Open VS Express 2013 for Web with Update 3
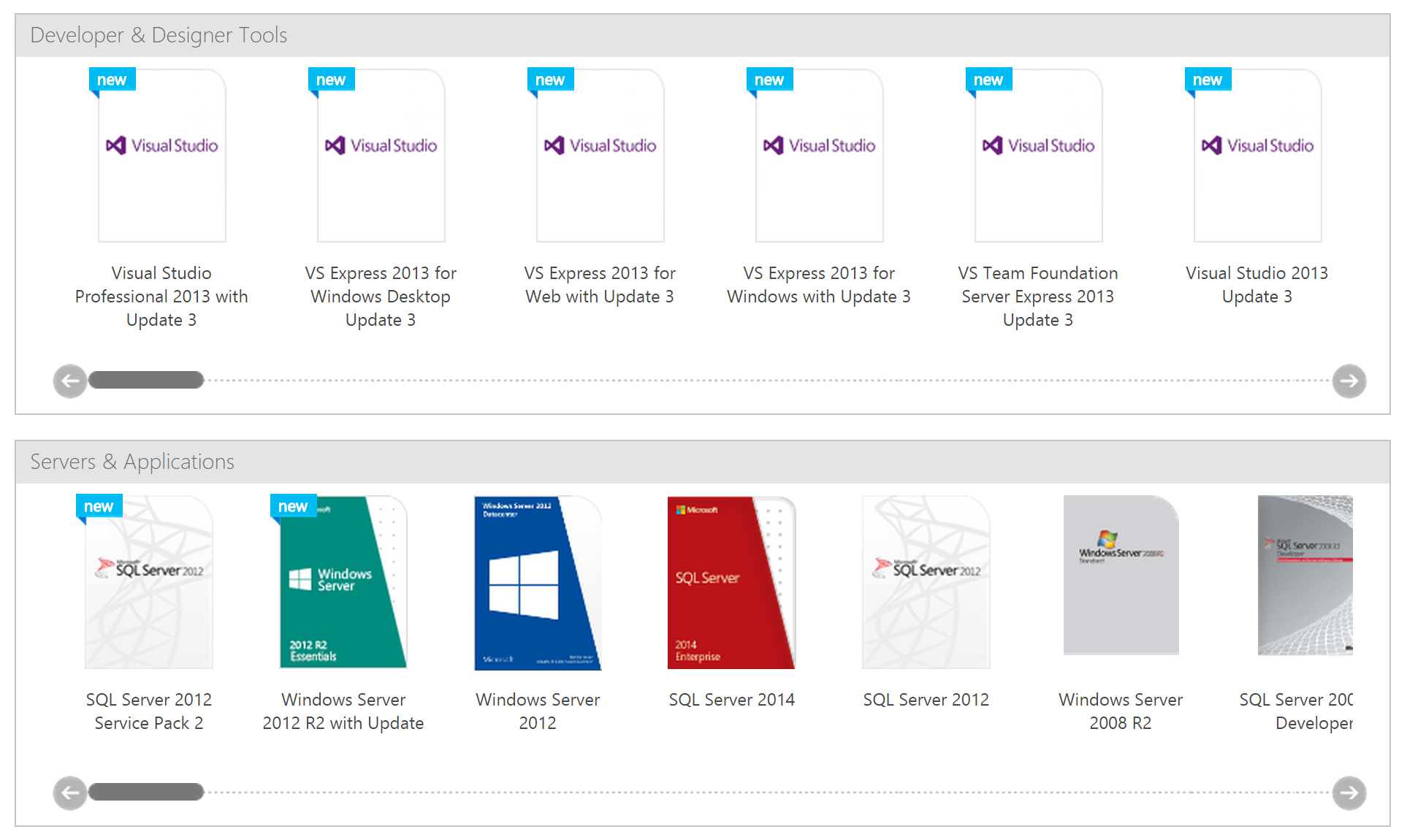1407x840 pixels. pyautogui.click(x=600, y=284)
